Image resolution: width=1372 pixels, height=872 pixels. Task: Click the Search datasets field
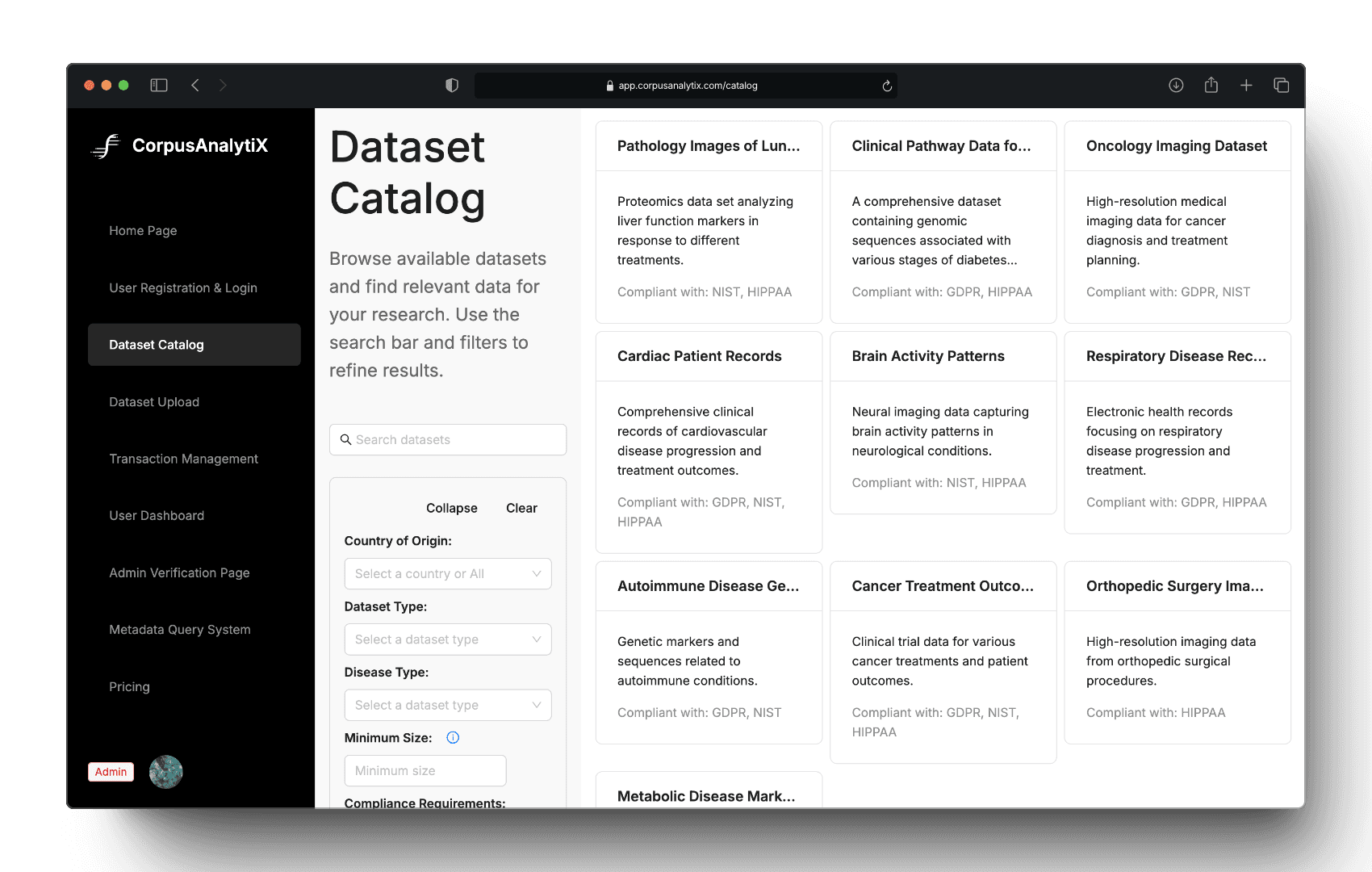click(448, 439)
